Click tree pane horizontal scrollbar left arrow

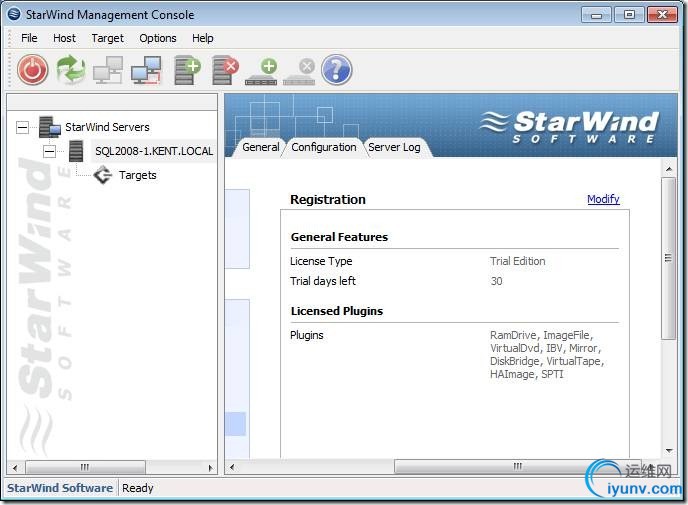click(14, 467)
